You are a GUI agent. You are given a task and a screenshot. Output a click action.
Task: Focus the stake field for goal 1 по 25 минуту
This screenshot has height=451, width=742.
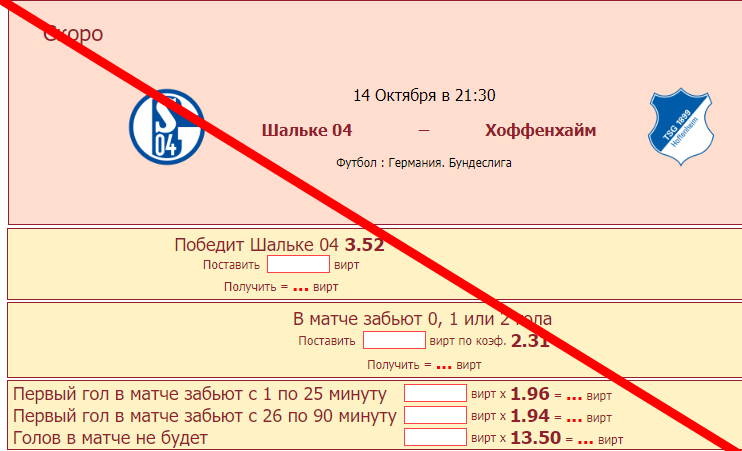435,393
